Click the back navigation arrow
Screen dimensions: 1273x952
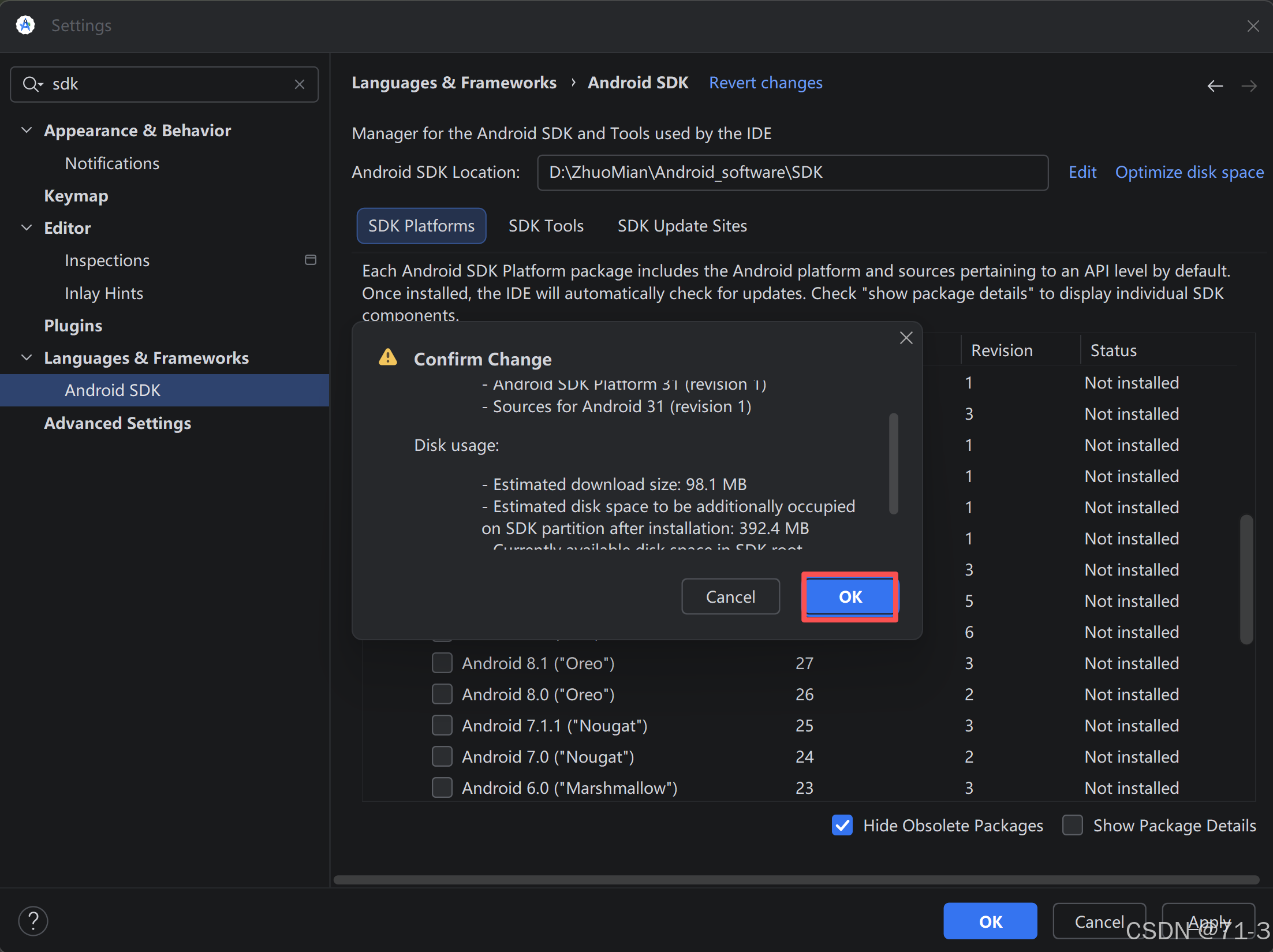click(x=1215, y=86)
